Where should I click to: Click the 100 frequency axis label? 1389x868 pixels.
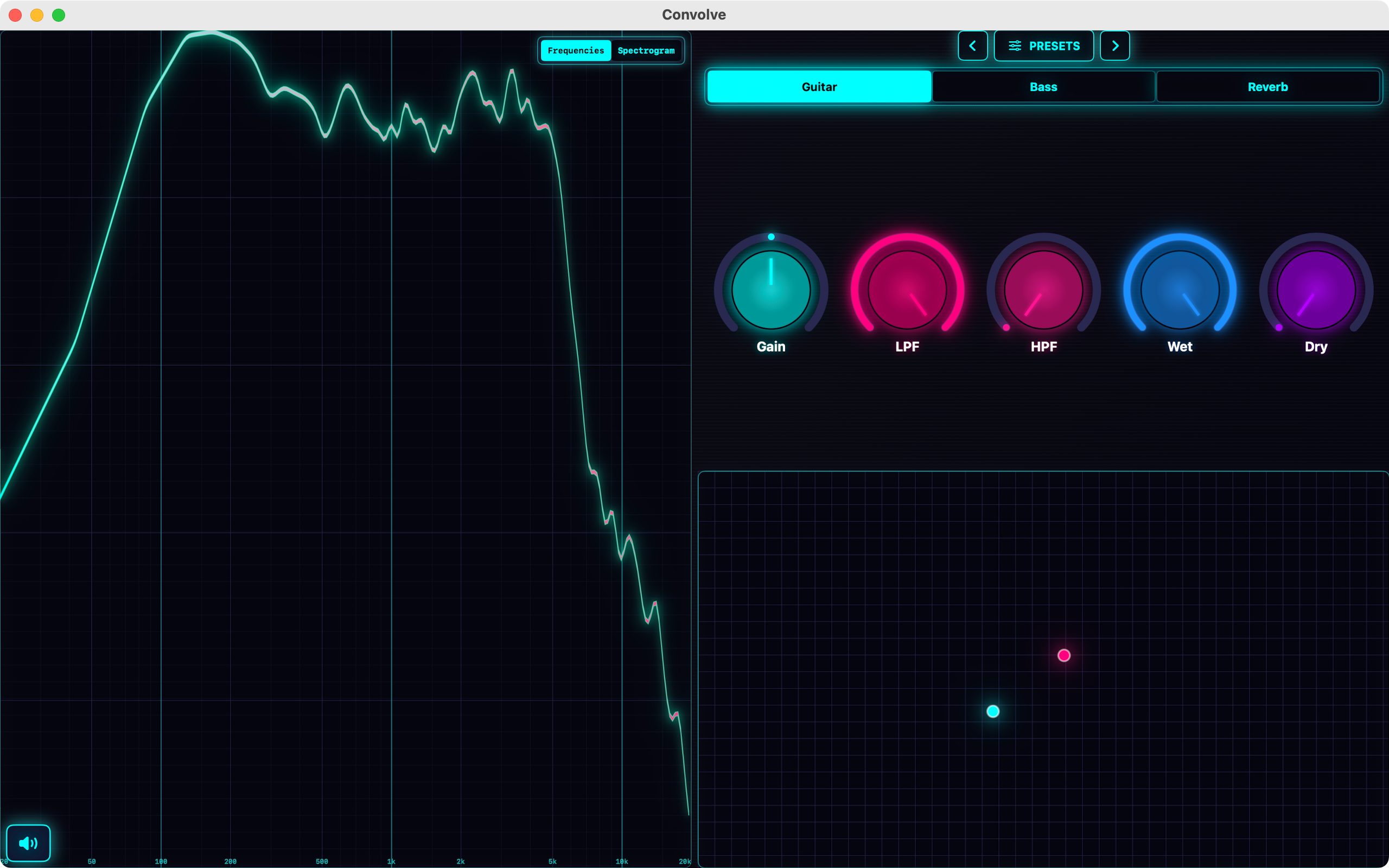pos(161,861)
